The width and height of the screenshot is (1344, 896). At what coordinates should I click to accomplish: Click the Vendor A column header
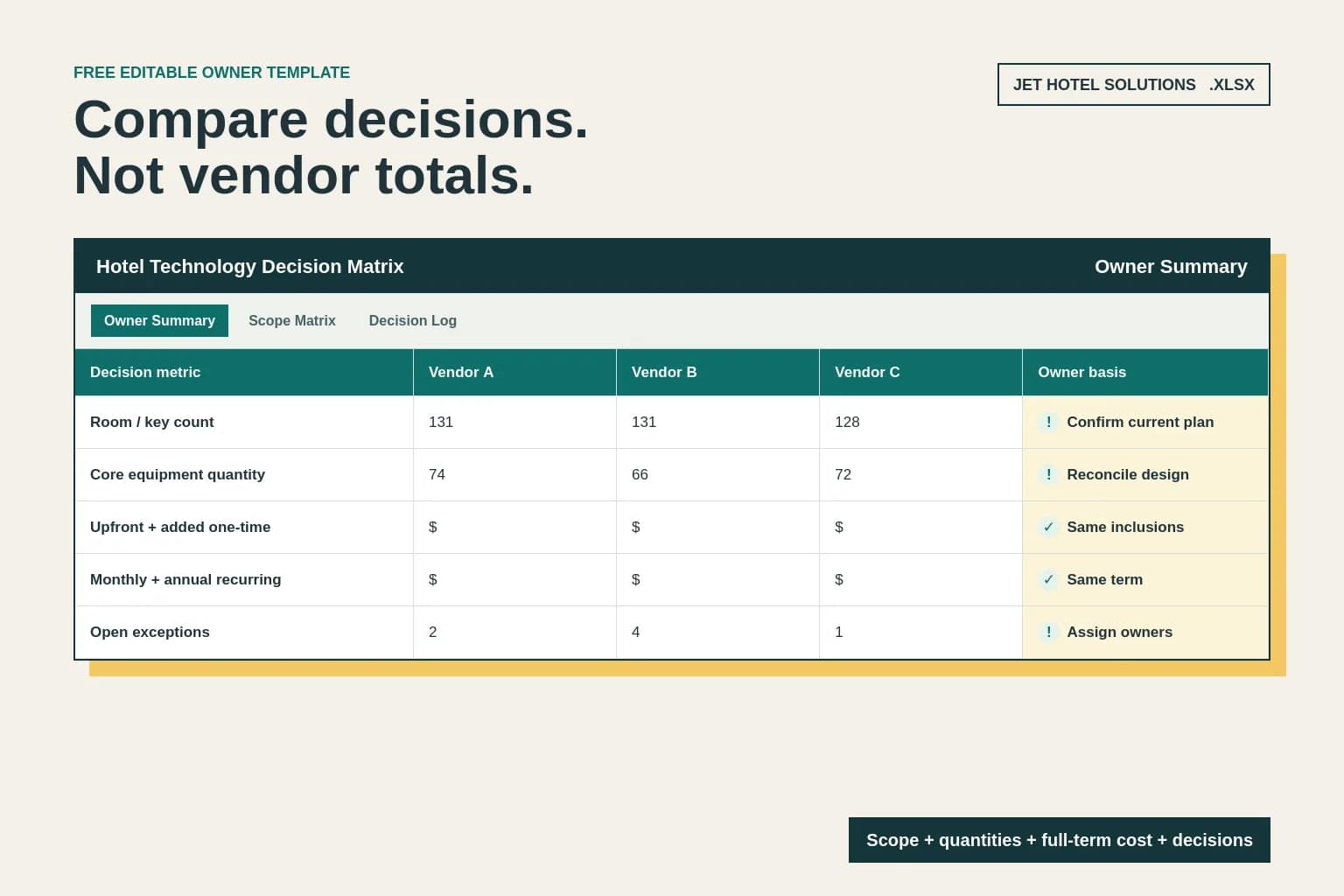point(514,372)
